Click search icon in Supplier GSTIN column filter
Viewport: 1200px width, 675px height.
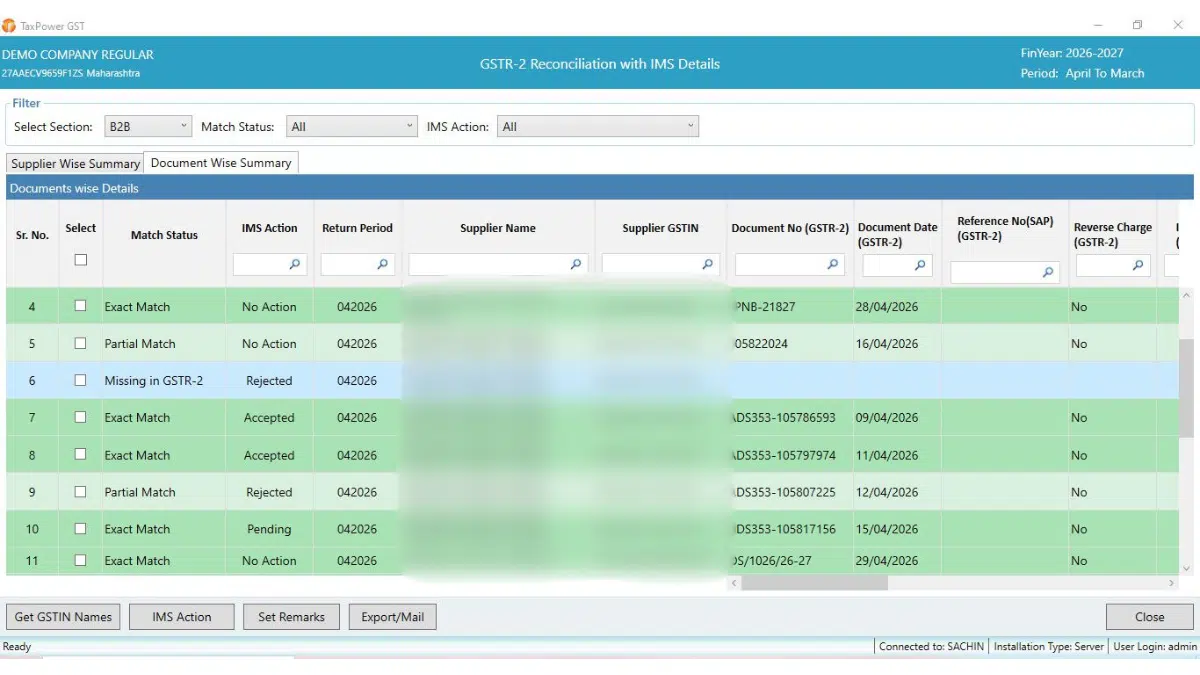click(x=708, y=265)
